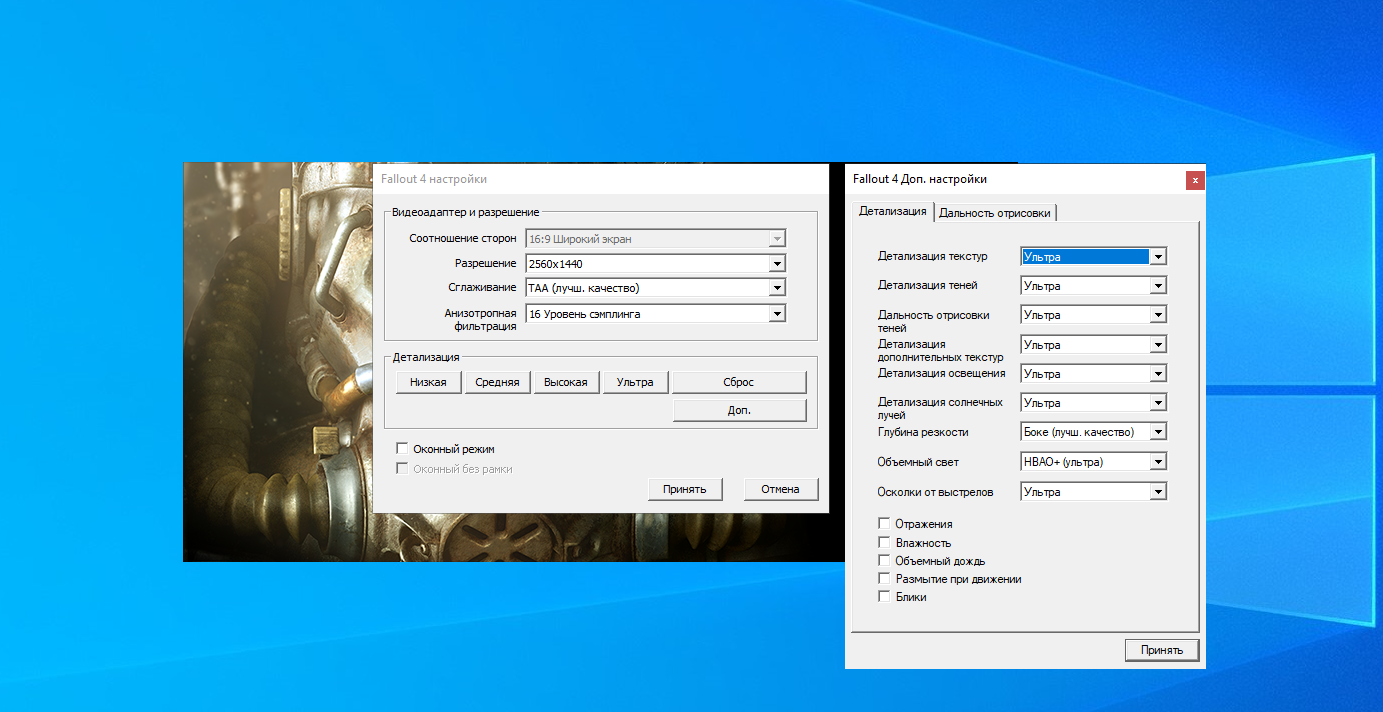The image size is (1383, 712).
Task: Select the Детализация tab
Action: click(892, 211)
